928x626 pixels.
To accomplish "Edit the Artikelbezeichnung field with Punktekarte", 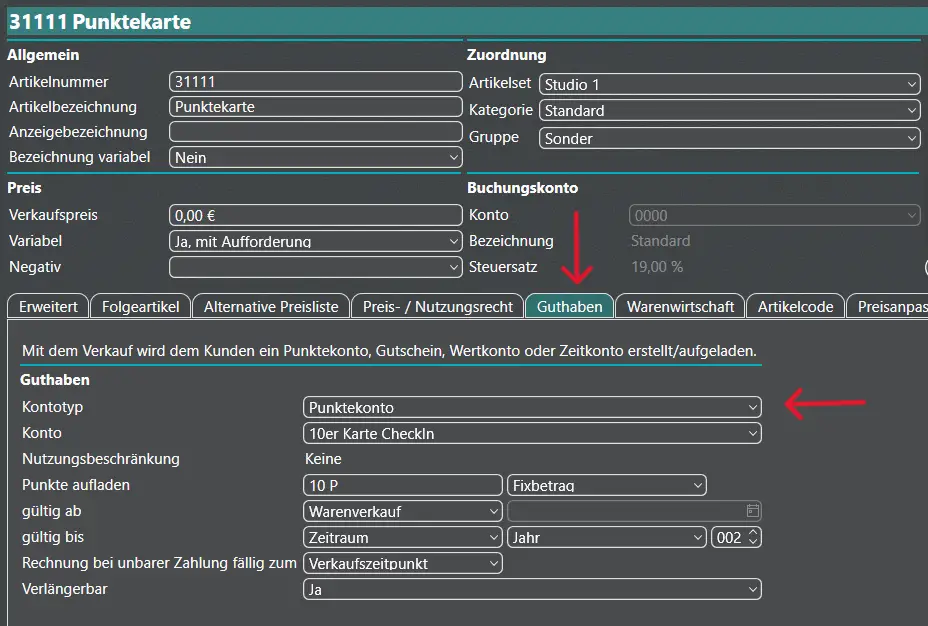I will point(315,107).
